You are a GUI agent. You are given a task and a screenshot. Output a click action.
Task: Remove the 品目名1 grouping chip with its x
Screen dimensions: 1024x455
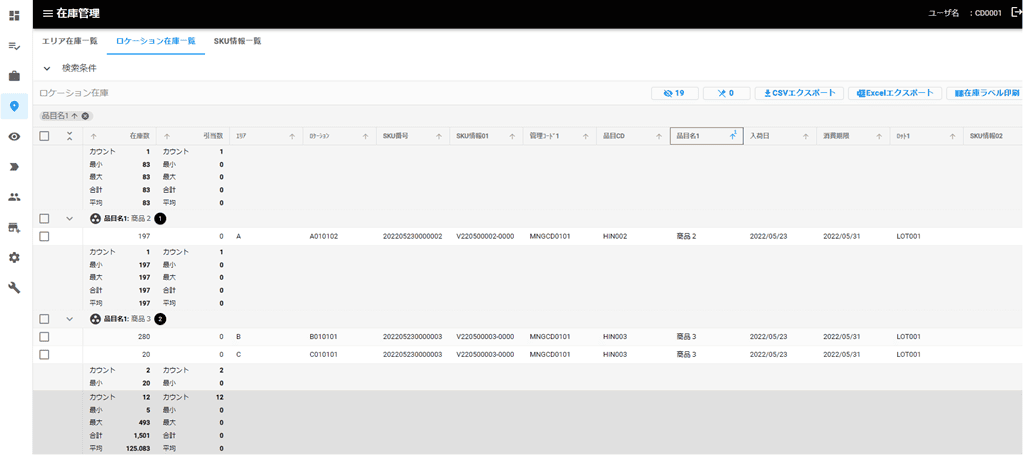(86, 116)
